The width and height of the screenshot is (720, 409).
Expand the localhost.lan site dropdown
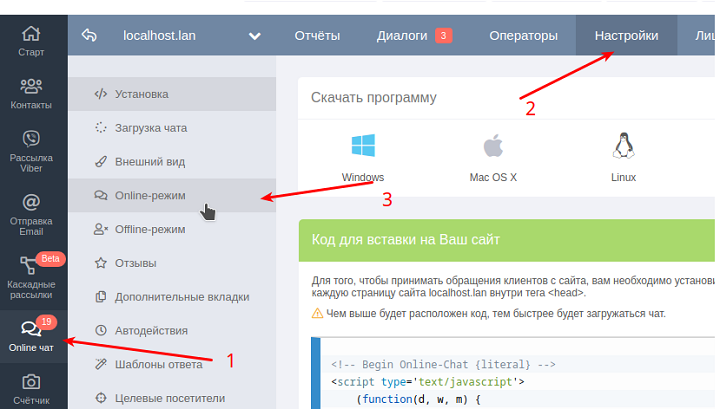point(255,36)
